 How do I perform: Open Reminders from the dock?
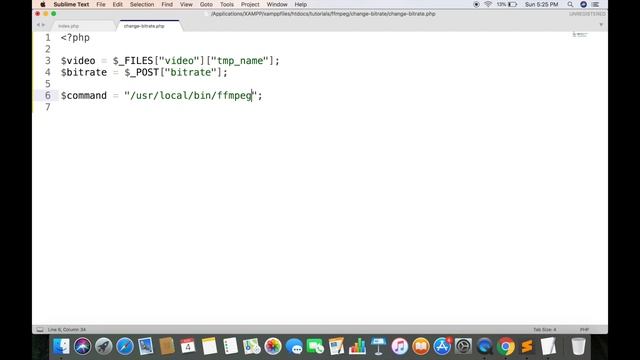click(x=231, y=347)
